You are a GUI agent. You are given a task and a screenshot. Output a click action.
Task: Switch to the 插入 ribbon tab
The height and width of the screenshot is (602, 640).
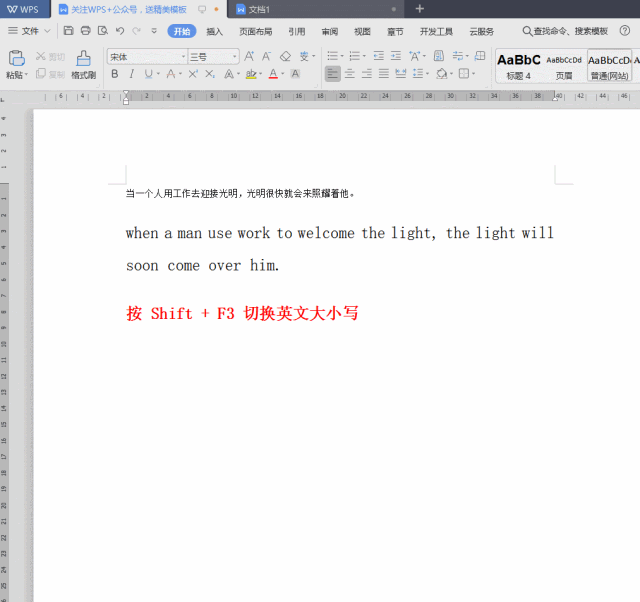point(214,31)
